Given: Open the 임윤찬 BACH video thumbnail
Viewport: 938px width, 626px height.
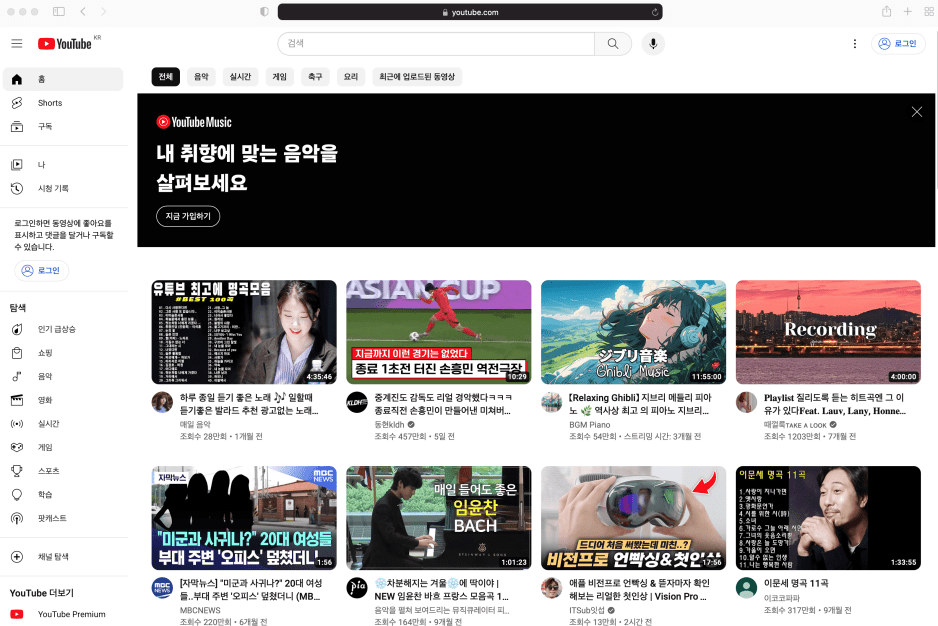Looking at the screenshot, I should tap(438, 518).
